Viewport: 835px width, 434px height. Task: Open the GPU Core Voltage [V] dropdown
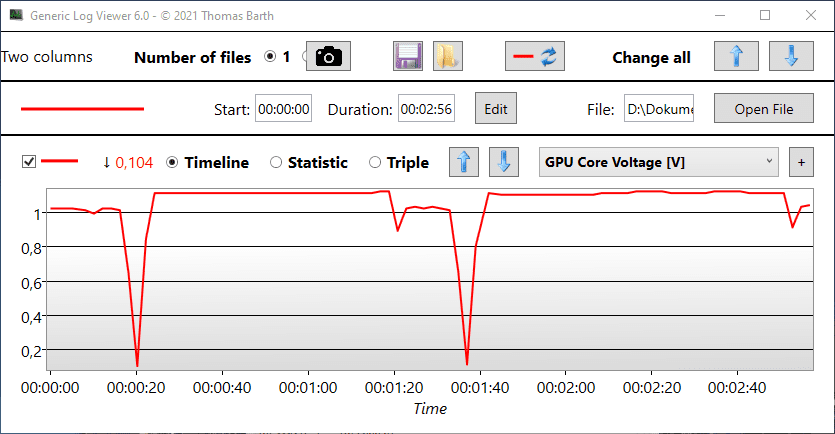click(x=659, y=162)
